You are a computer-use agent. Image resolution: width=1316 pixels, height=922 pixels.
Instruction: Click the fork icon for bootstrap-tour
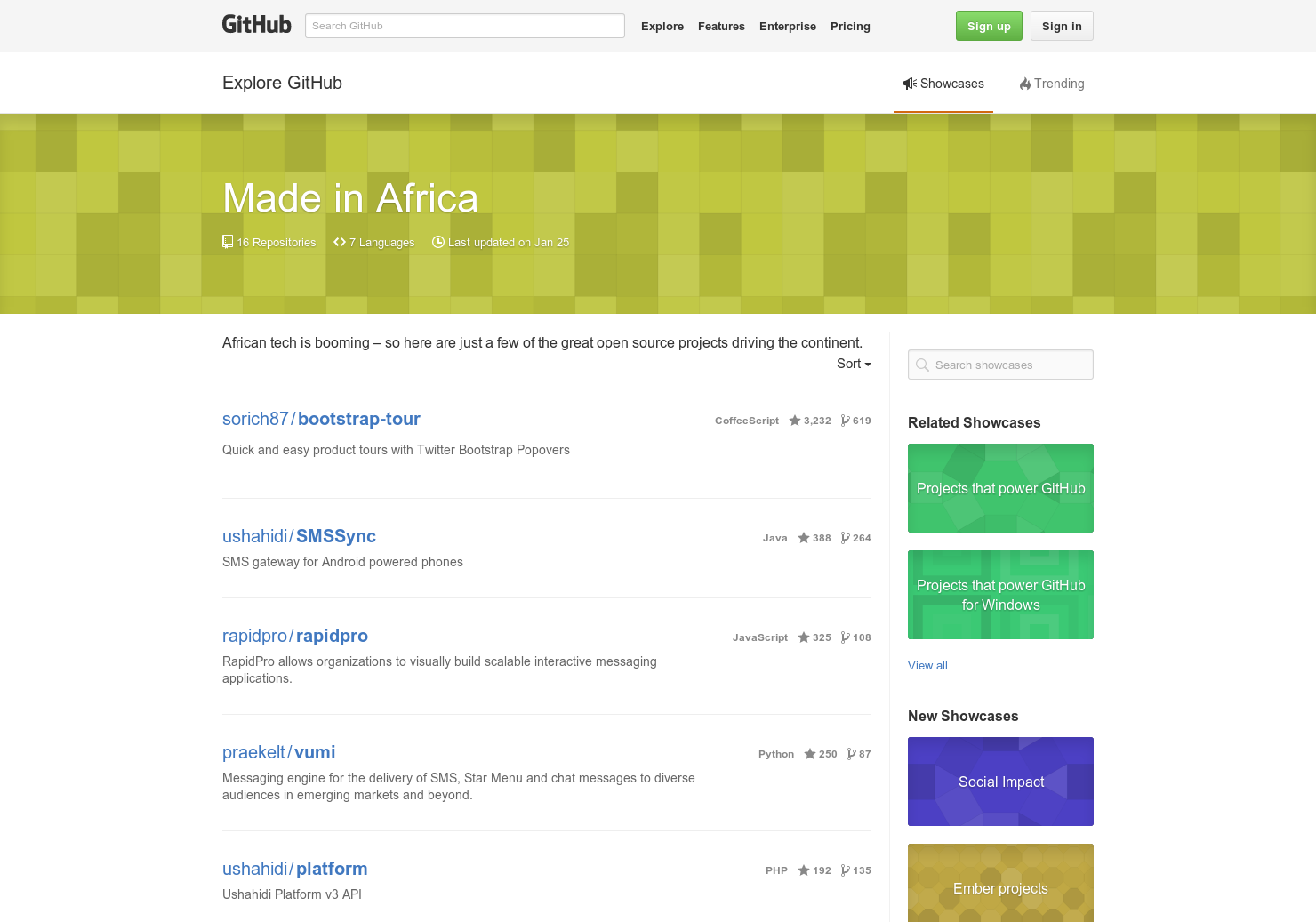(845, 421)
